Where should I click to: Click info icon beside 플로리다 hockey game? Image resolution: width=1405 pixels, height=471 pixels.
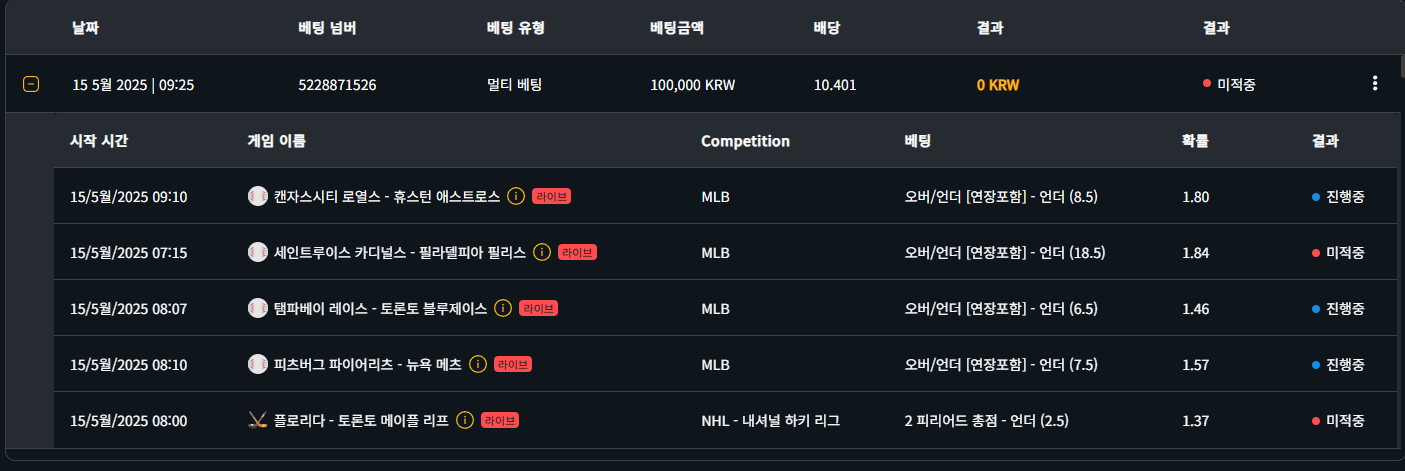[x=464, y=420]
